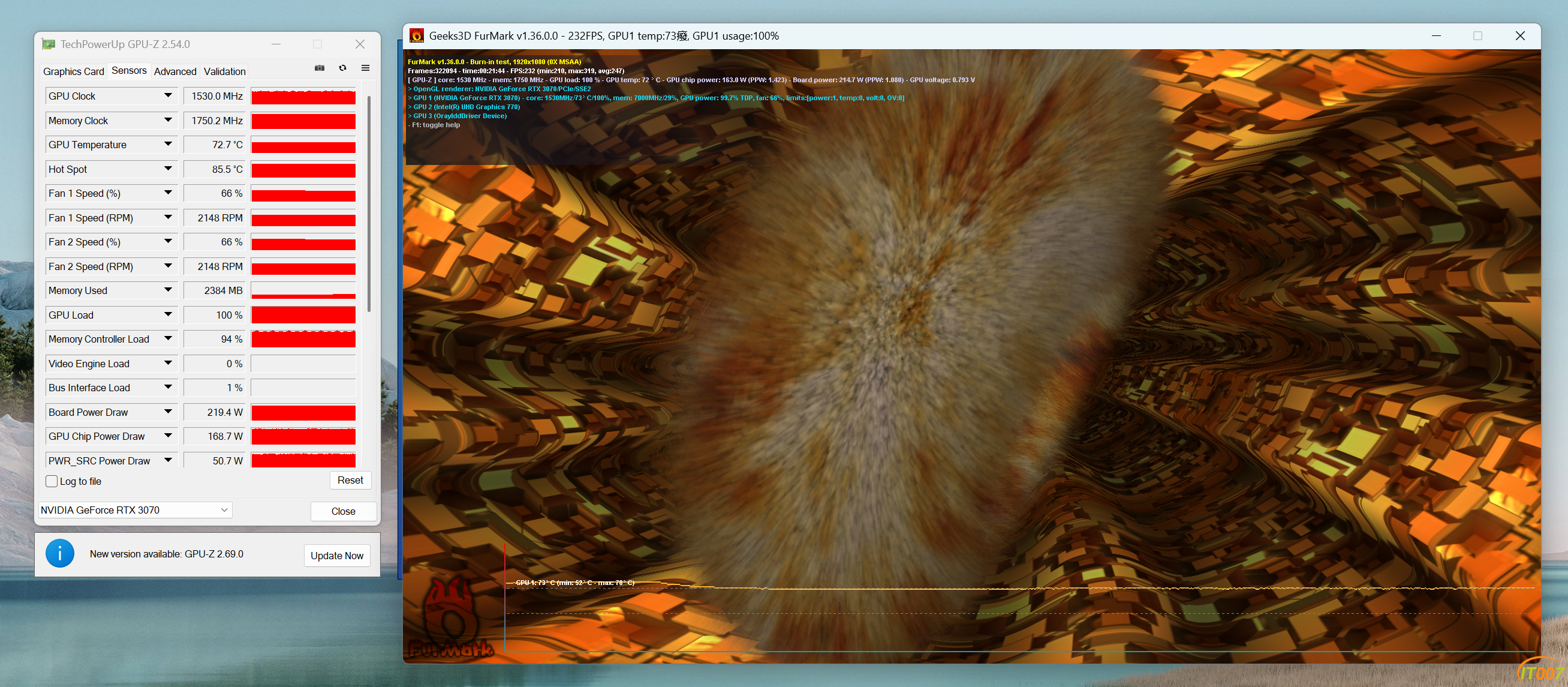
Task: Click the GPU-Z title bar app icon
Action: [x=48, y=44]
